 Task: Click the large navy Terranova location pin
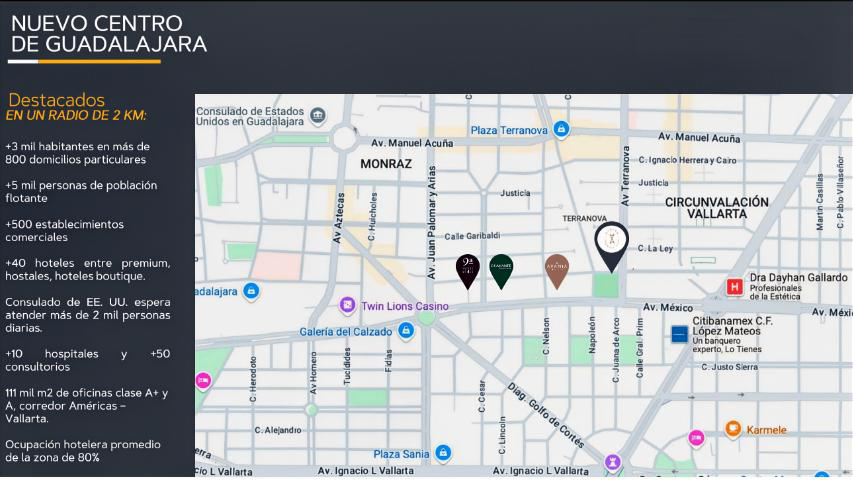pyautogui.click(x=611, y=246)
